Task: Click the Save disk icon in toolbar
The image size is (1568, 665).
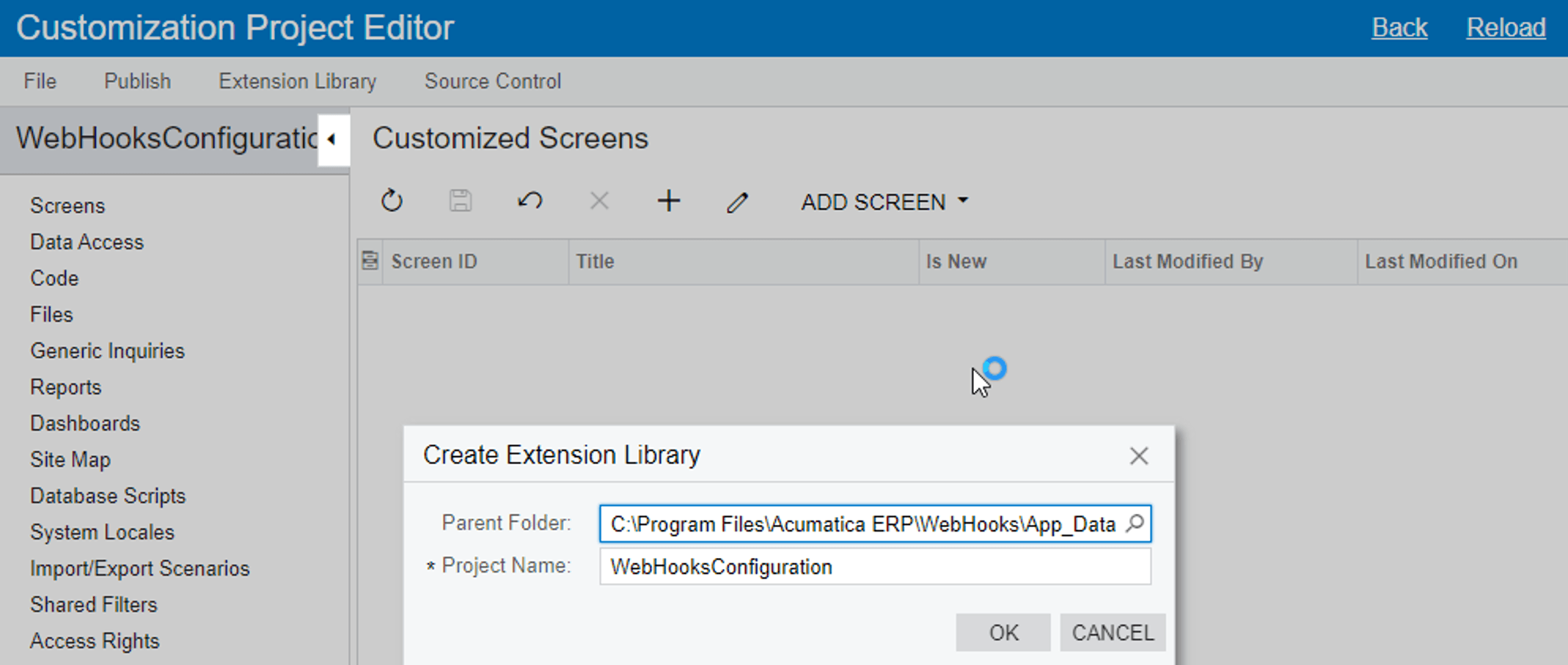Action: (x=460, y=201)
